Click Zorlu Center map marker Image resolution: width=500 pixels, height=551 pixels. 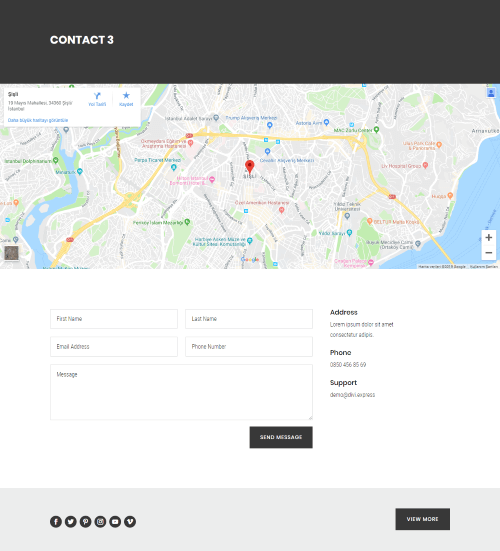(376, 129)
